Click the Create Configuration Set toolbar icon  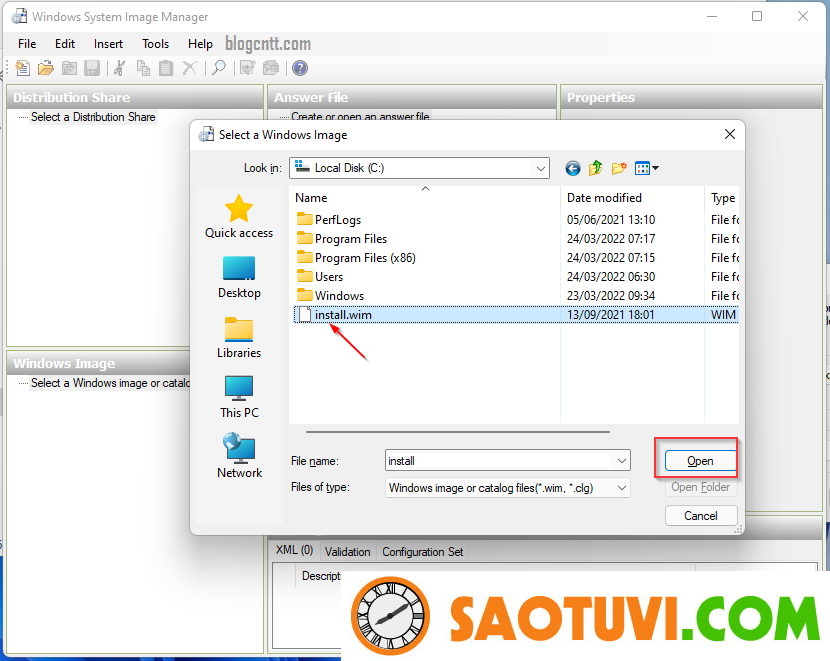(x=270, y=68)
